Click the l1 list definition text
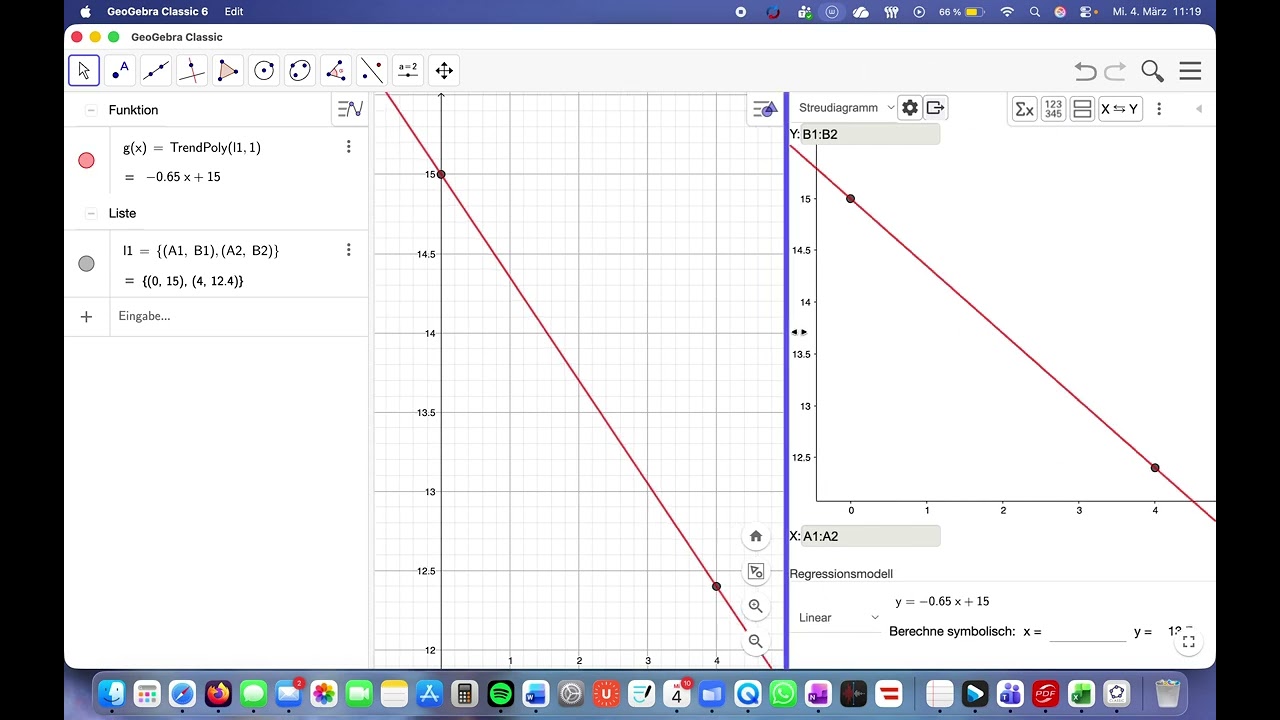1280x720 pixels. tap(201, 251)
